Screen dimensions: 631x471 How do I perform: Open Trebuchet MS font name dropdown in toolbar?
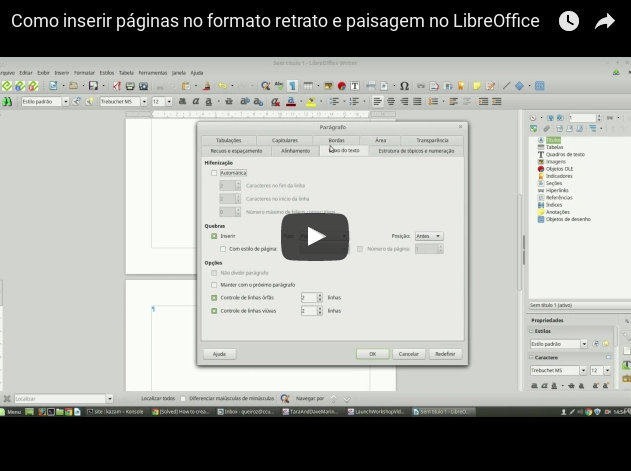point(144,101)
